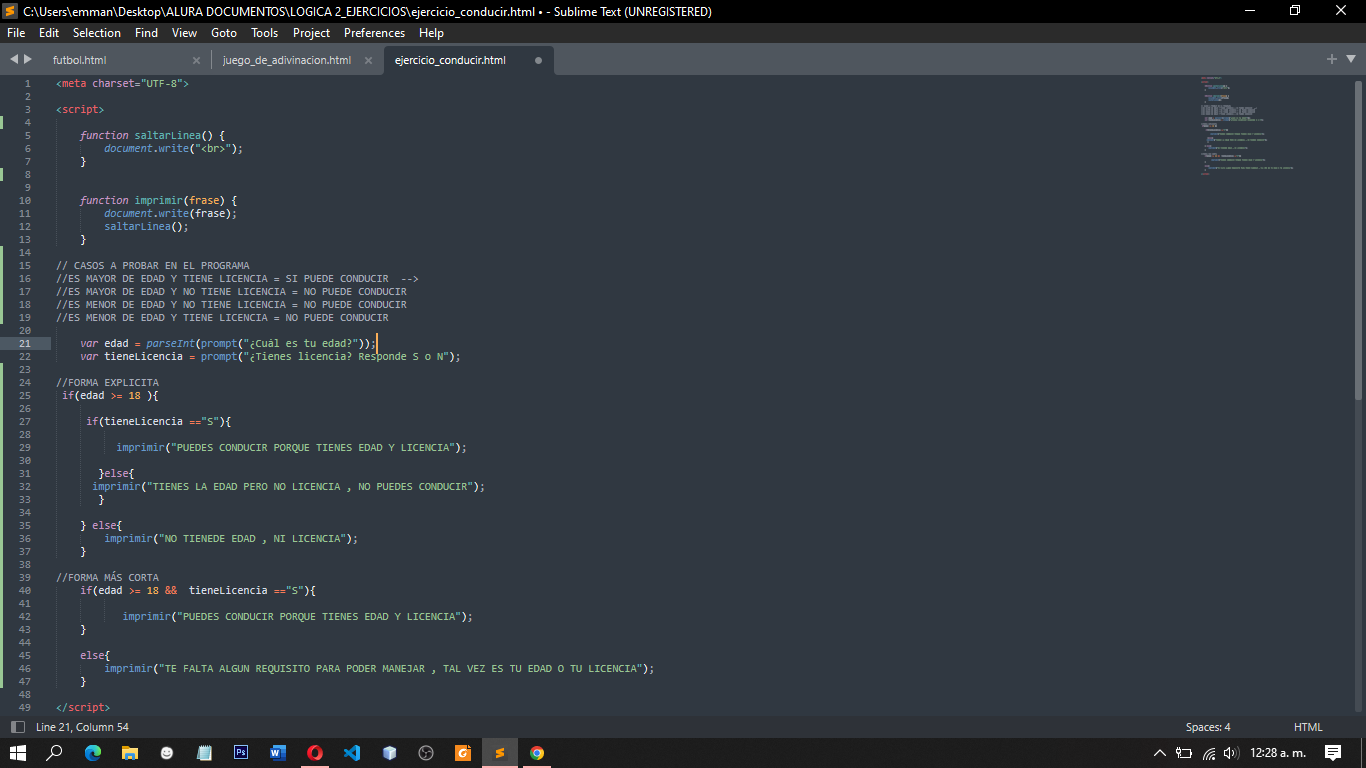Click the imprimir function declaration on line 10
The height and width of the screenshot is (768, 1366).
[x=158, y=200]
